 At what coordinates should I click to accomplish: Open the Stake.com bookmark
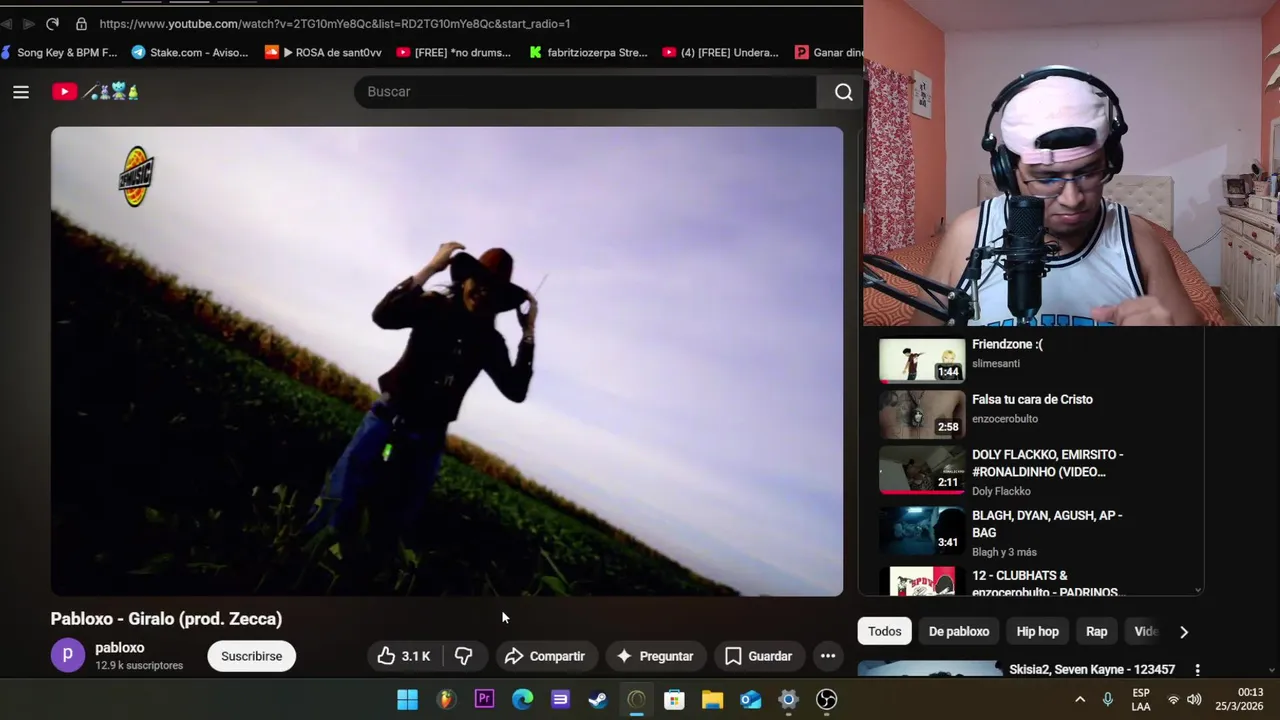pos(190,52)
